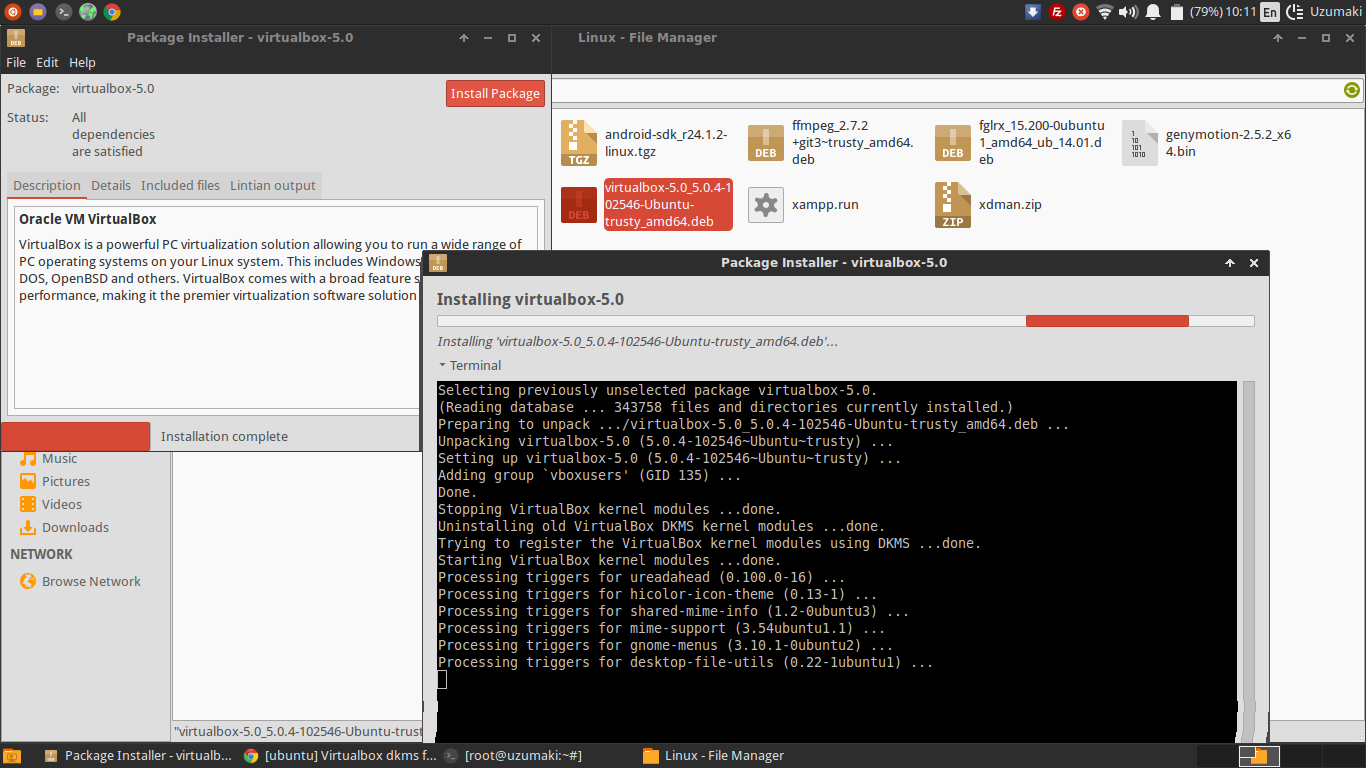
Task: Open the volume speaker indicator
Action: [1129, 12]
